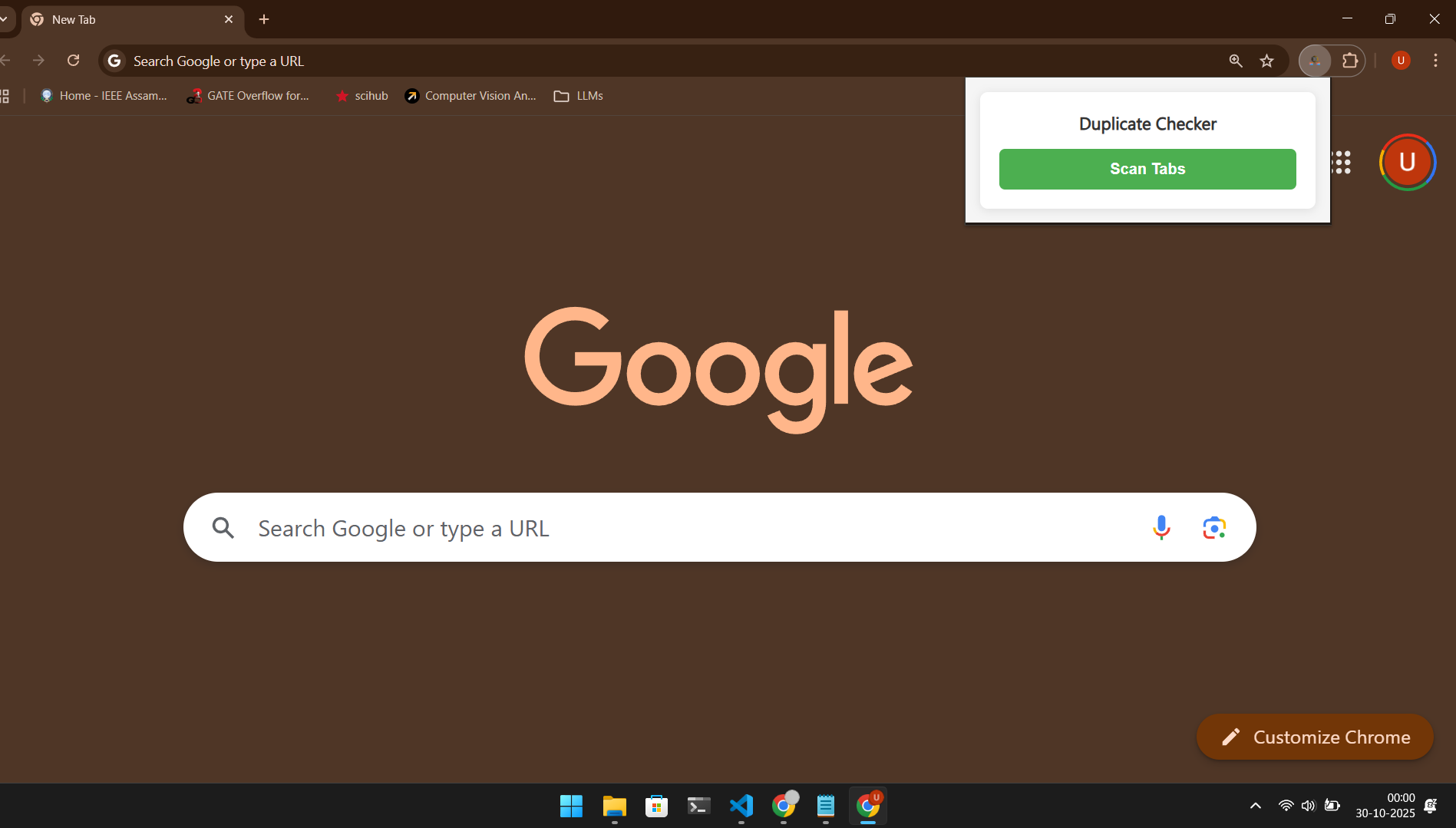Open the scihub bookmark
The height and width of the screenshot is (828, 1456).
pos(362,96)
